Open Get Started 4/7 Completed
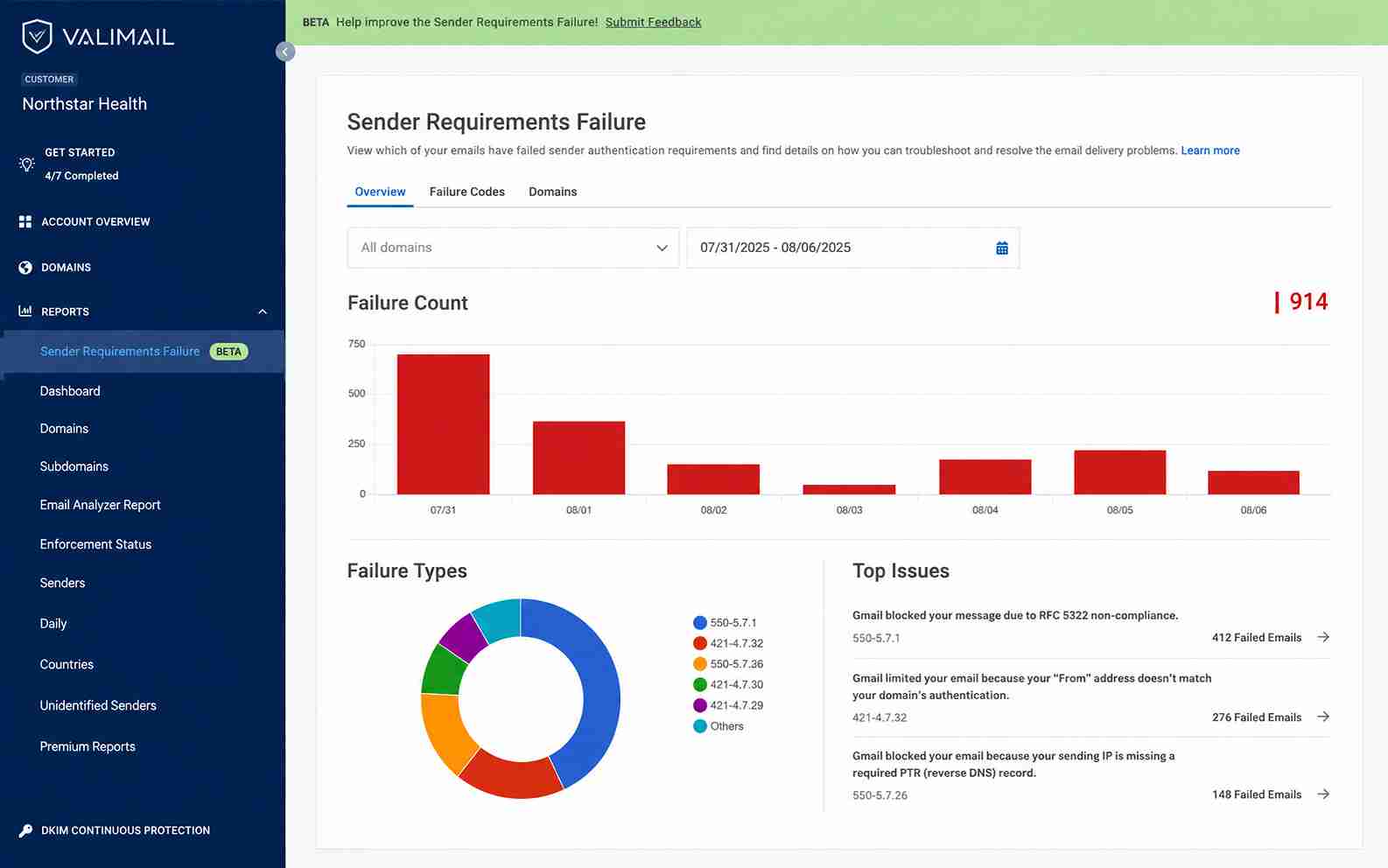1388x868 pixels. pyautogui.click(x=81, y=164)
